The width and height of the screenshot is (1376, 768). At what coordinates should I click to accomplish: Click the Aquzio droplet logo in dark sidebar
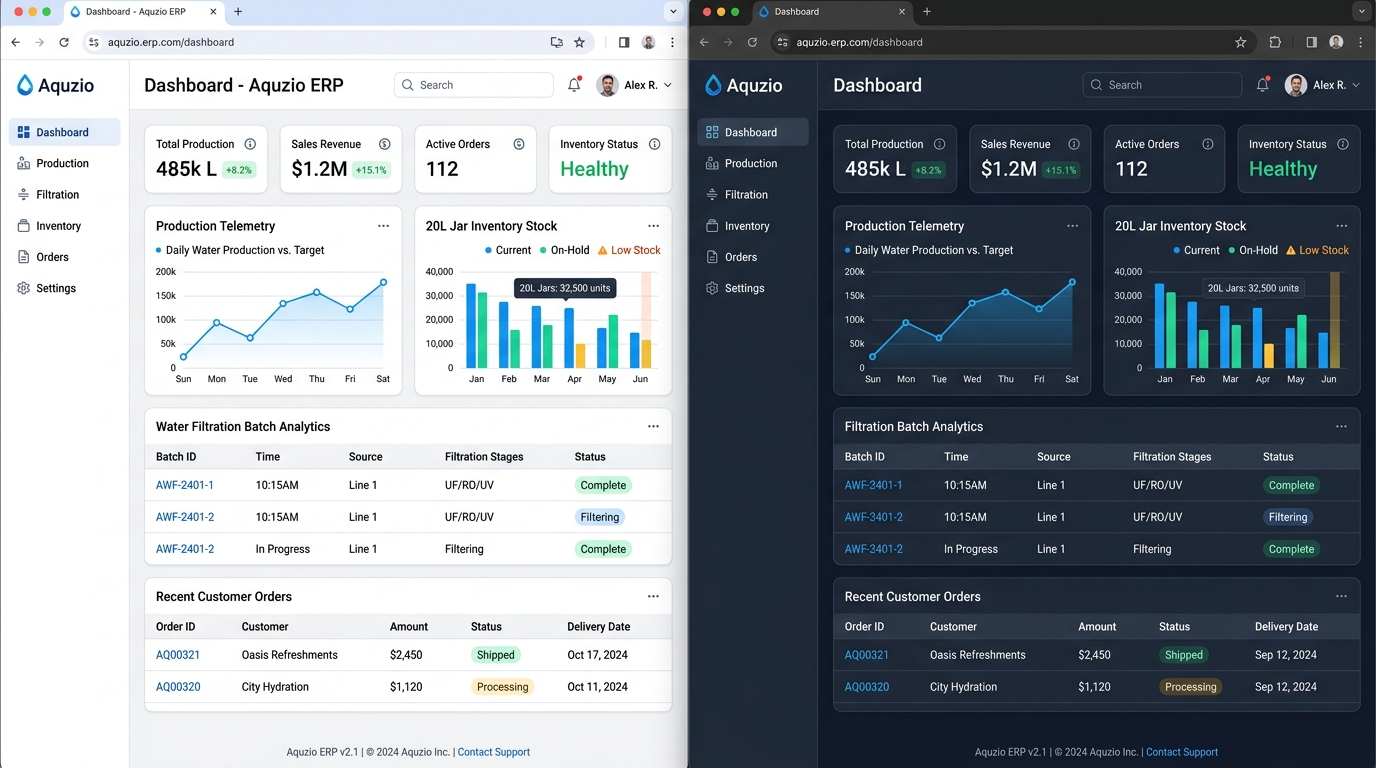tap(713, 85)
